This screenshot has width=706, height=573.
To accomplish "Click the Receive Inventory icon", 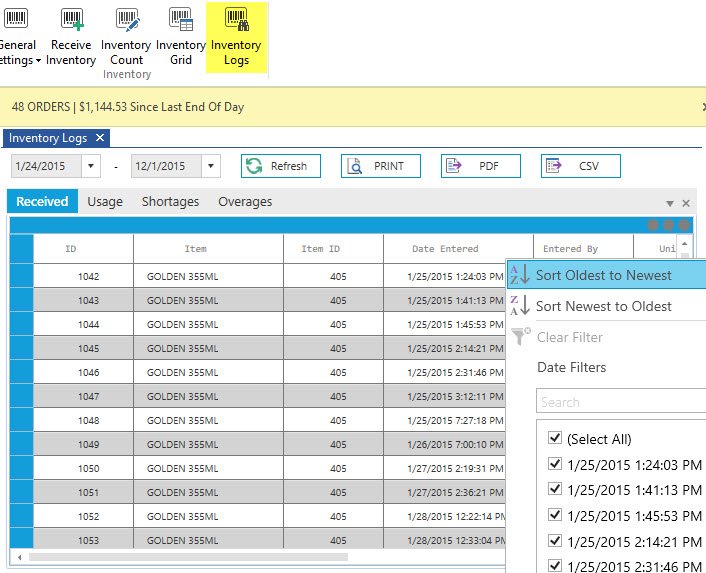I will coord(71,19).
